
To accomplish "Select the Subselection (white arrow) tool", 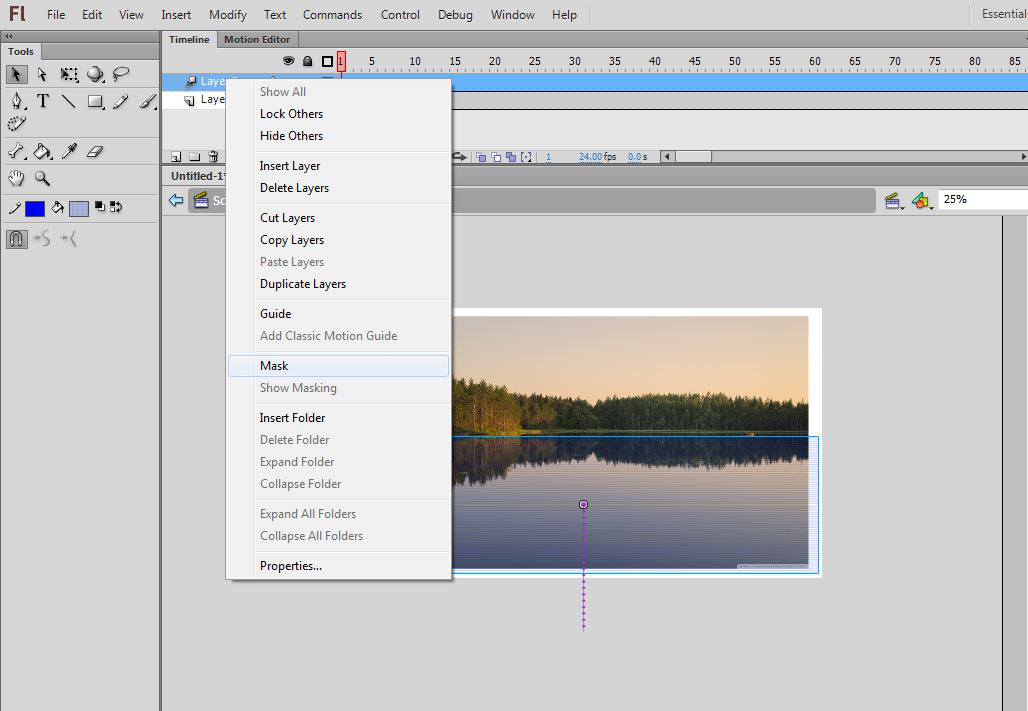I will (x=42, y=74).
